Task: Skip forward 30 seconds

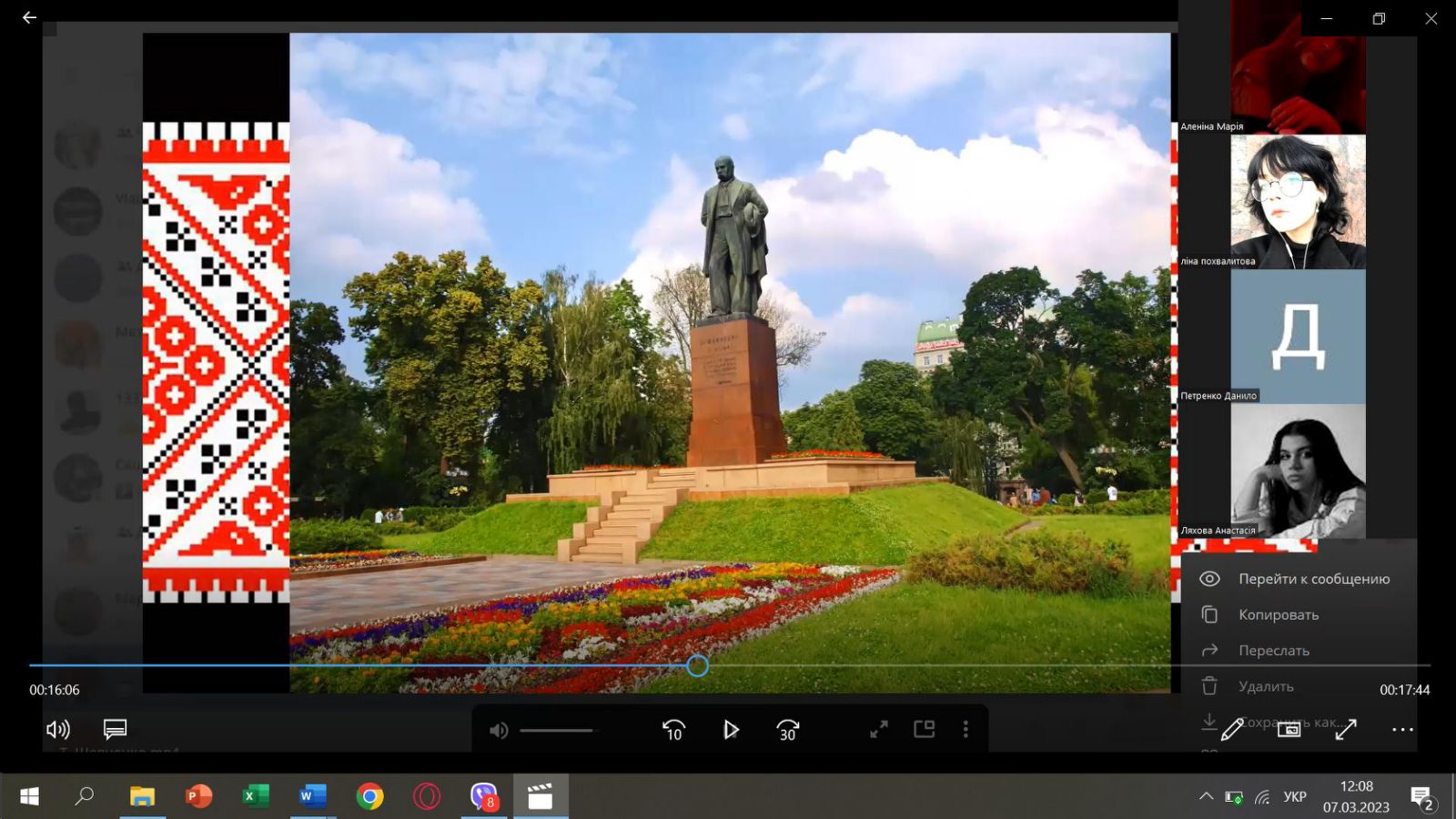Action: (787, 730)
